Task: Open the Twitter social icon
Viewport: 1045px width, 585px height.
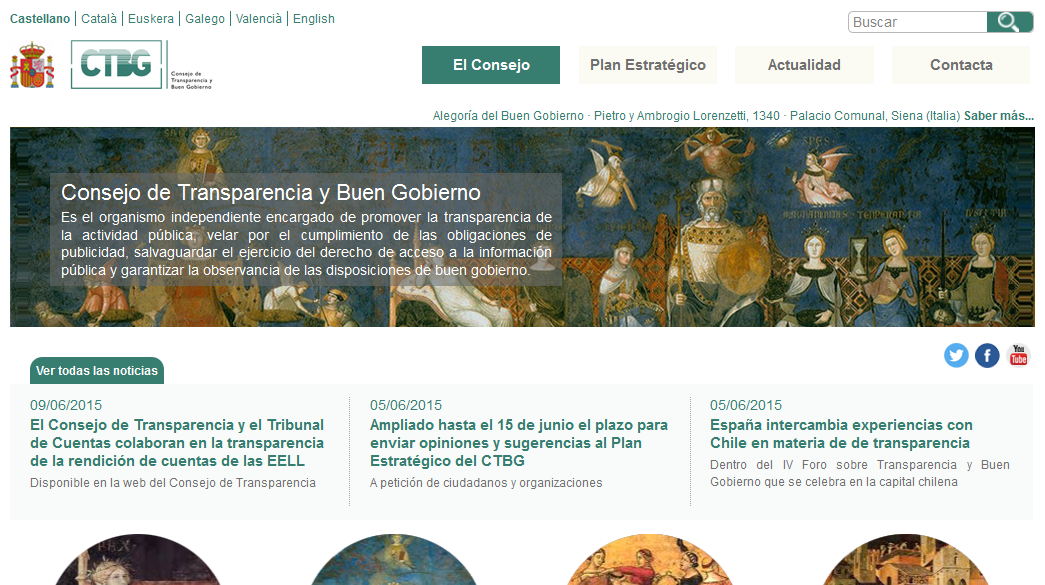Action: tap(956, 355)
